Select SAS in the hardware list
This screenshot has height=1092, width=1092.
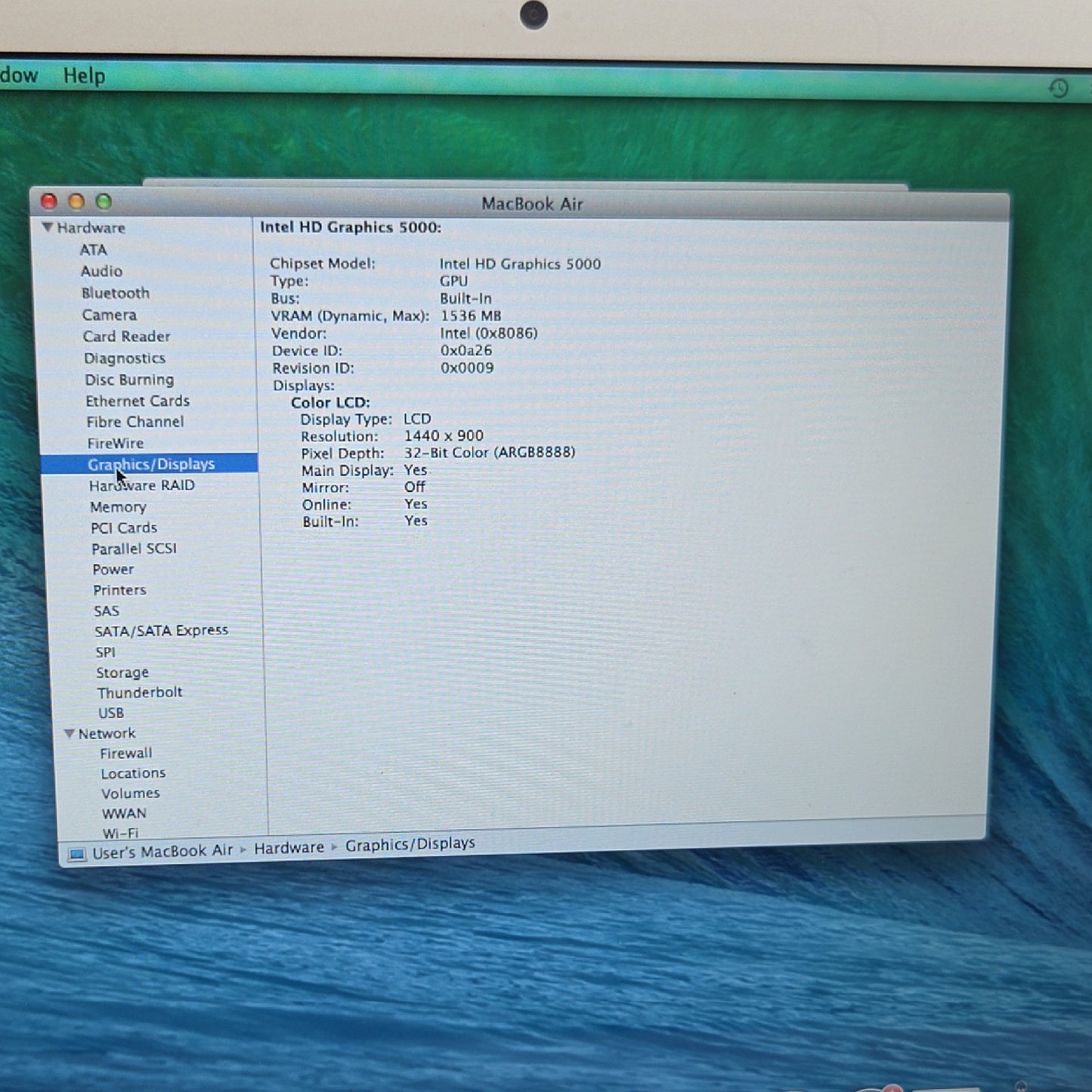tap(107, 611)
